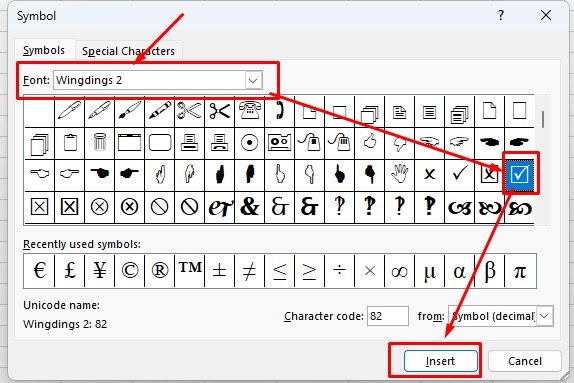Image resolution: width=574 pixels, height=383 pixels.
Task: Click the 'Recently used symbols:' label
Action: (x=82, y=244)
